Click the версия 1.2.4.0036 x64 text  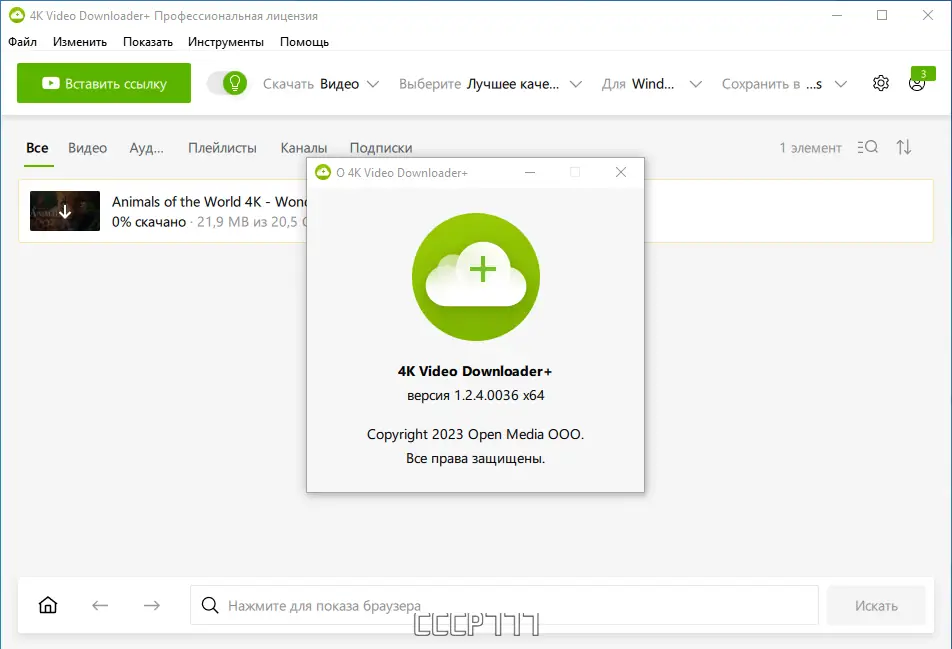coord(475,395)
